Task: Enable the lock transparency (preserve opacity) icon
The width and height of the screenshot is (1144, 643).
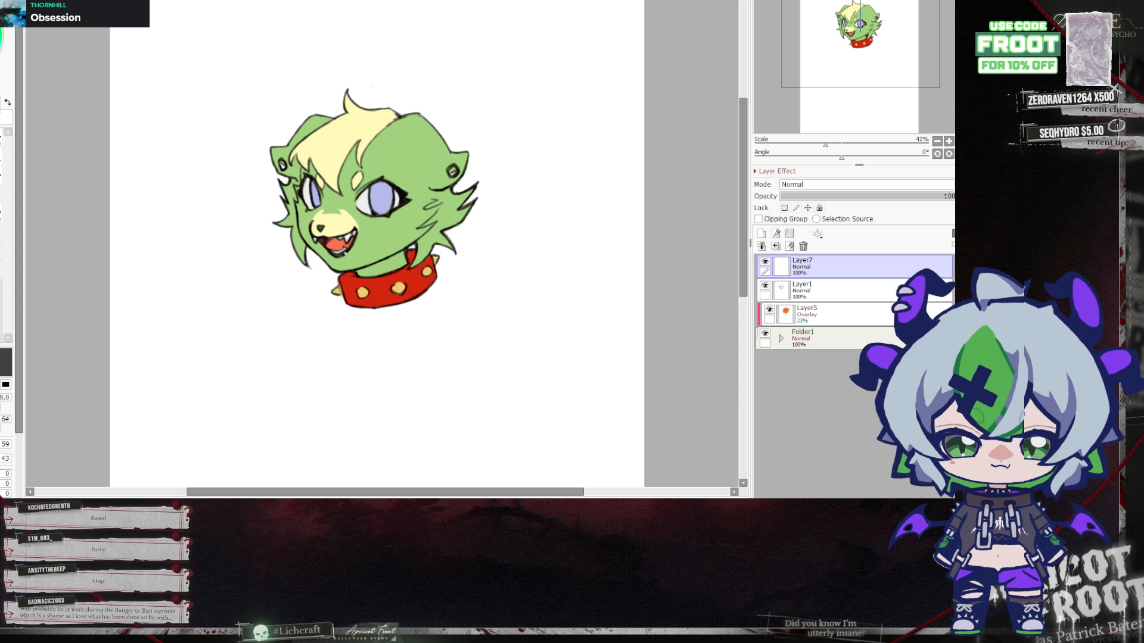Action: 784,208
